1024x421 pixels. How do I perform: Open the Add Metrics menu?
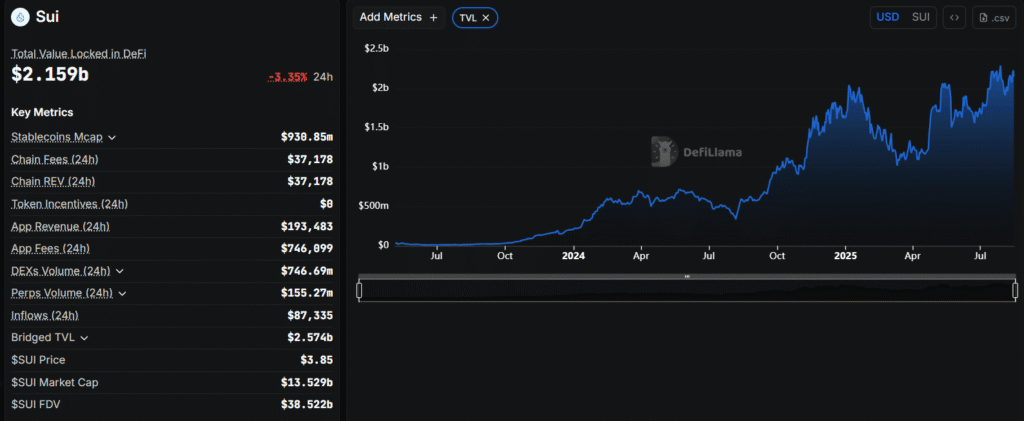tap(398, 18)
